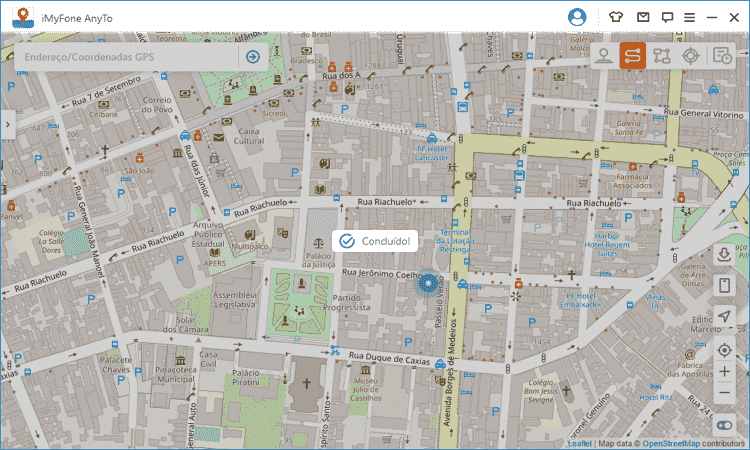Click the Galeria Santa Fe map label
The height and width of the screenshot is (450, 750).
point(628,128)
